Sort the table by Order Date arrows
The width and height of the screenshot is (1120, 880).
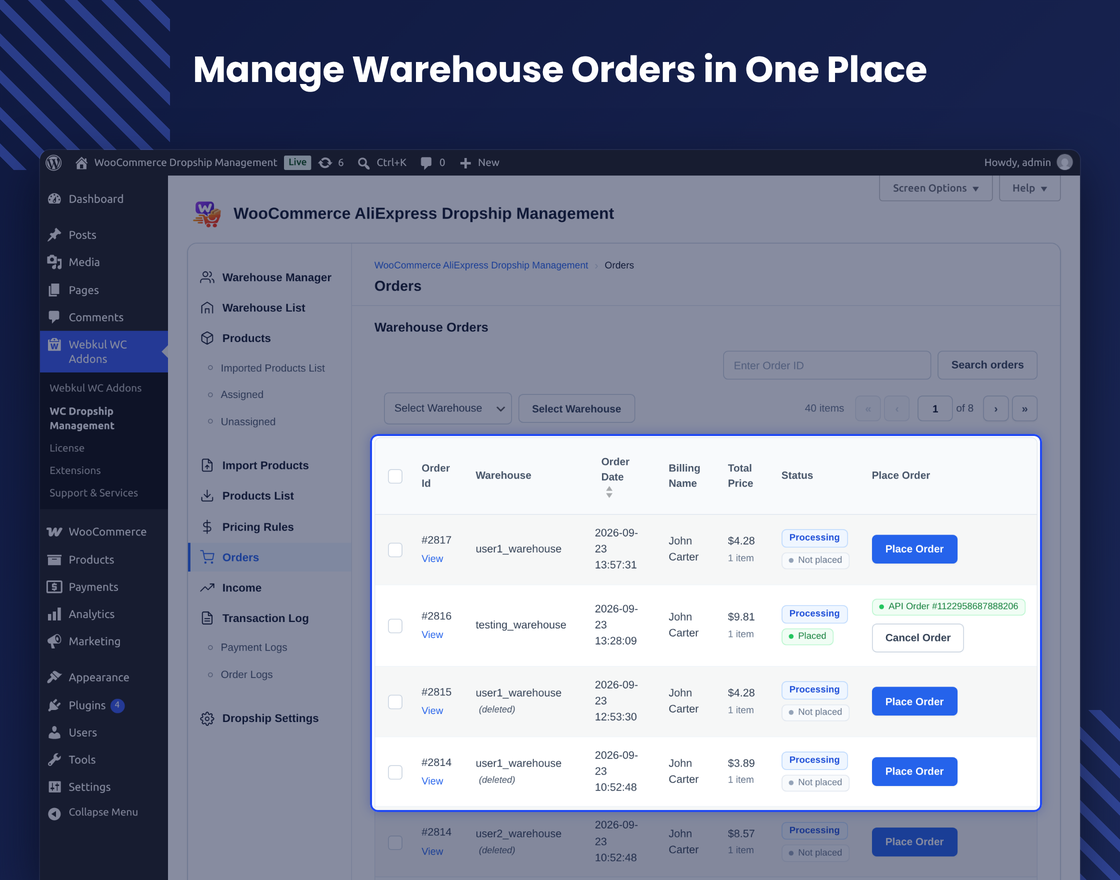[609, 492]
